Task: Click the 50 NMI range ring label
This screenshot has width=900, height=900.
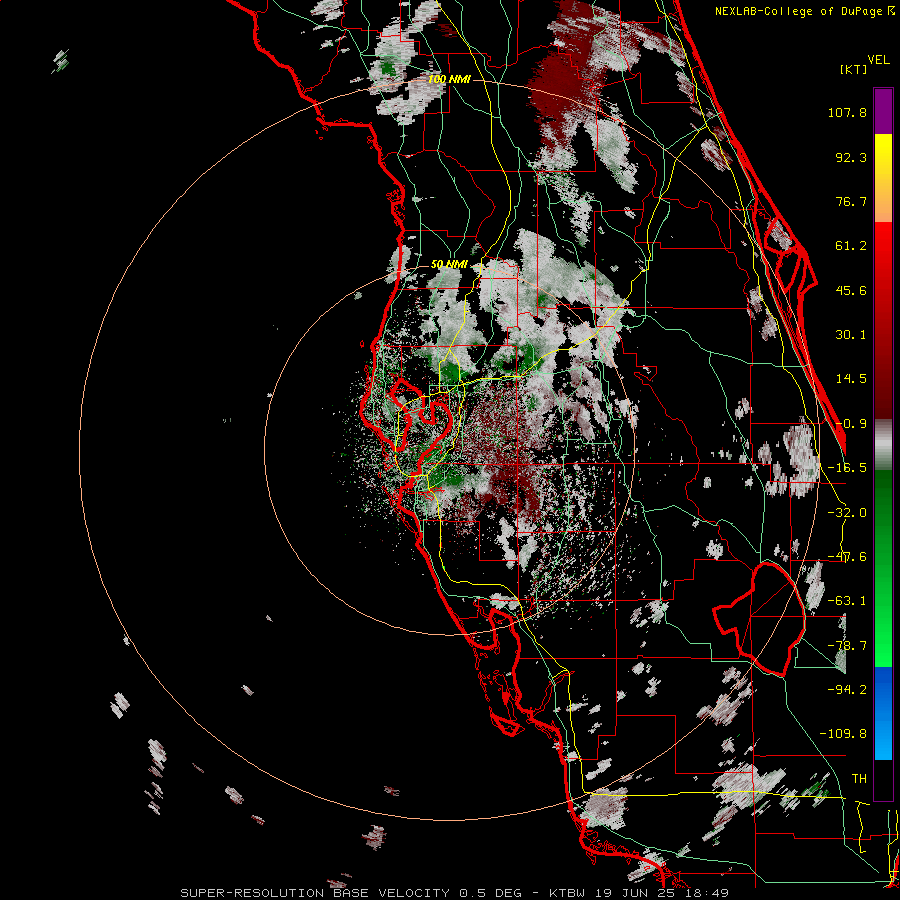Action: [449, 265]
